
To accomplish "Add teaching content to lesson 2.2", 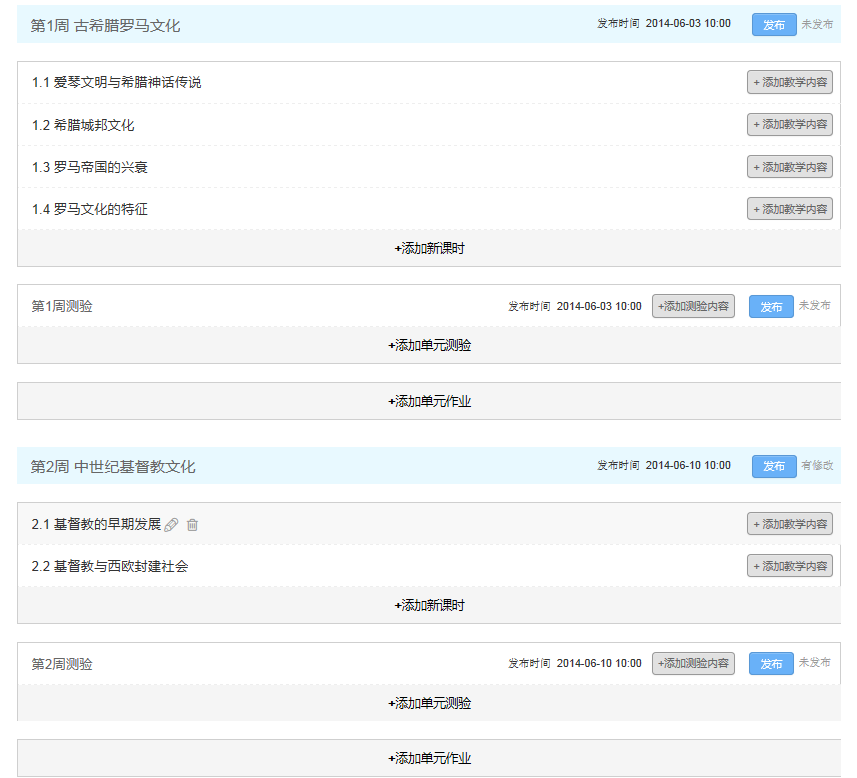I will coord(790,566).
